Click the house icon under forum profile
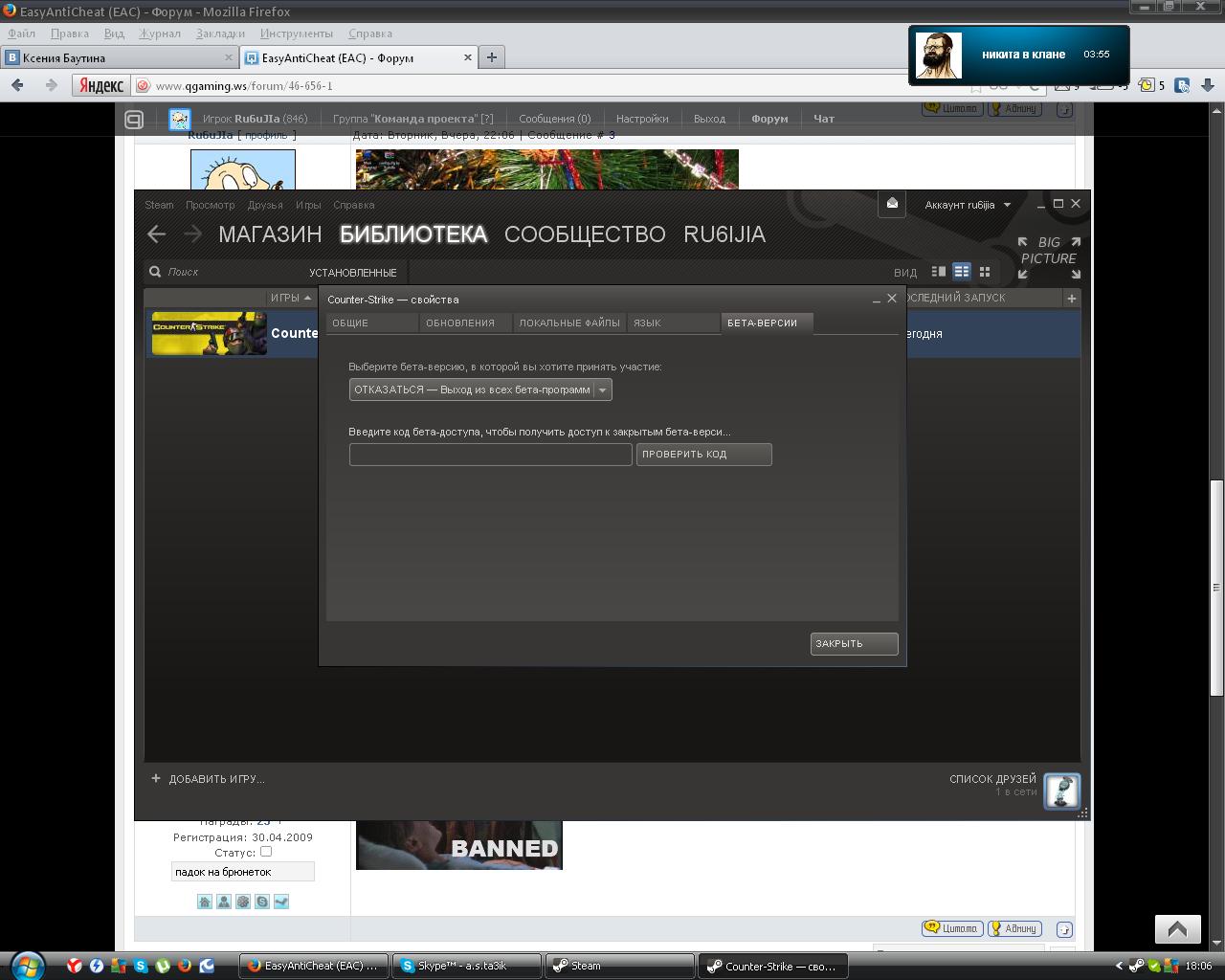 pos(205,902)
